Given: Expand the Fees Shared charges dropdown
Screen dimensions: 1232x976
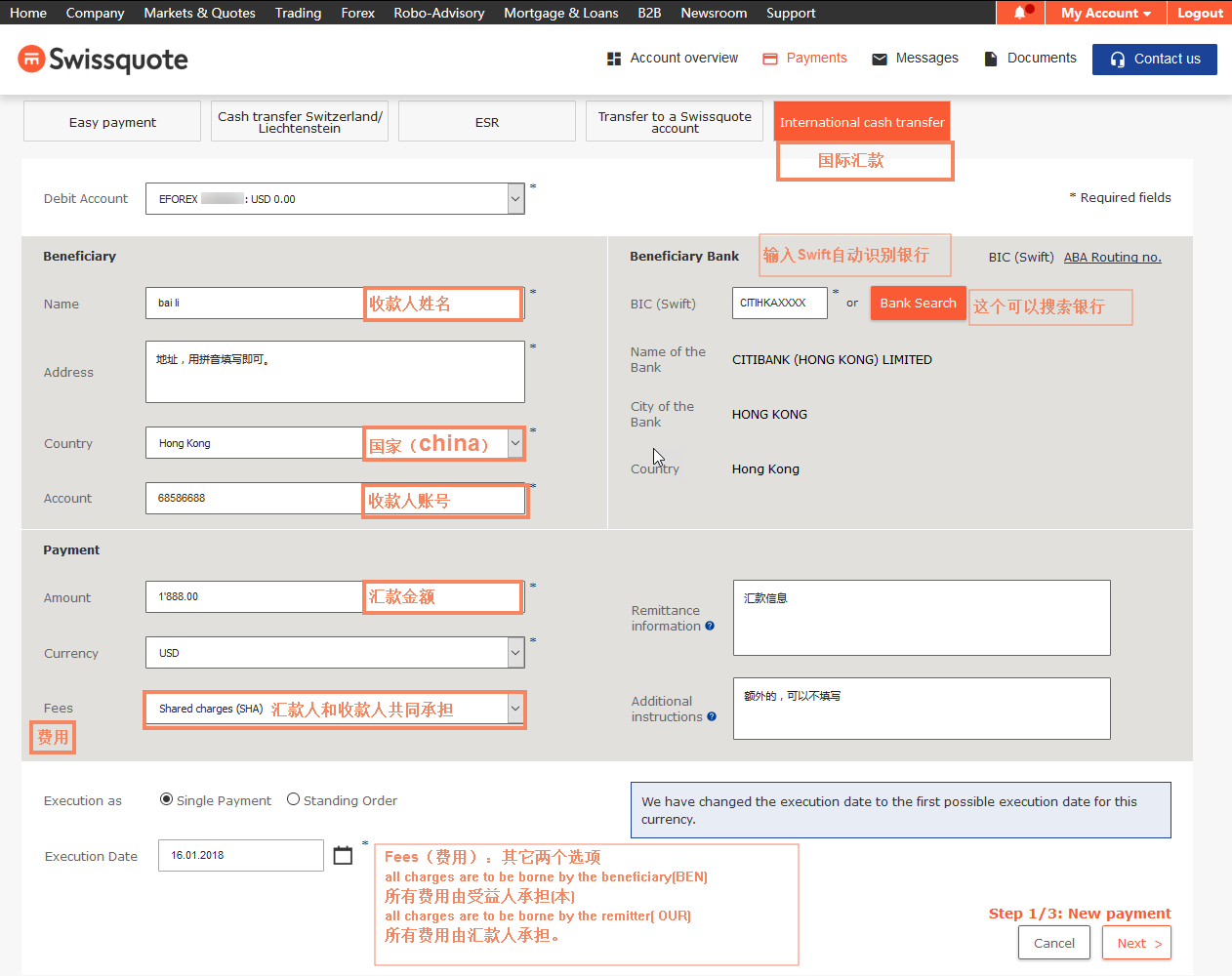Looking at the screenshot, I should coord(335,709).
